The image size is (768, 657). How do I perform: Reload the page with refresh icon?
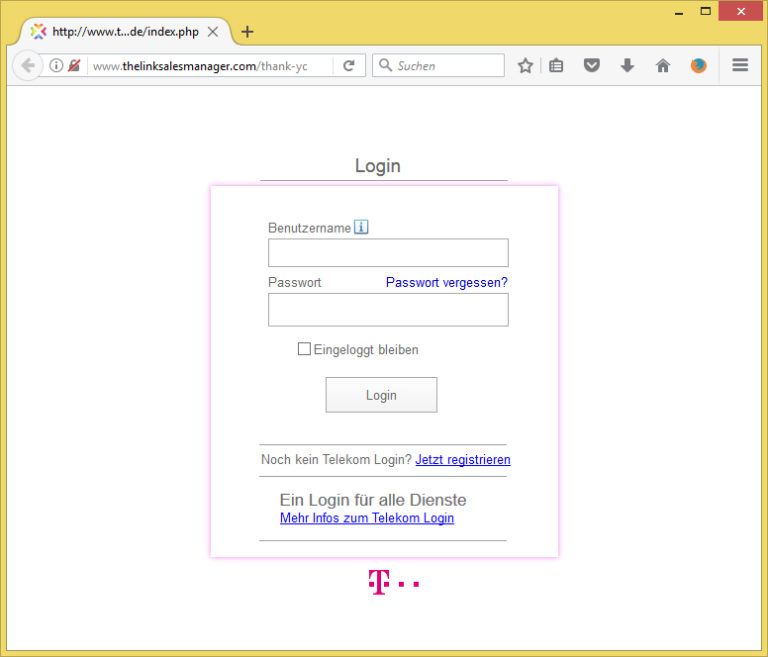(349, 65)
